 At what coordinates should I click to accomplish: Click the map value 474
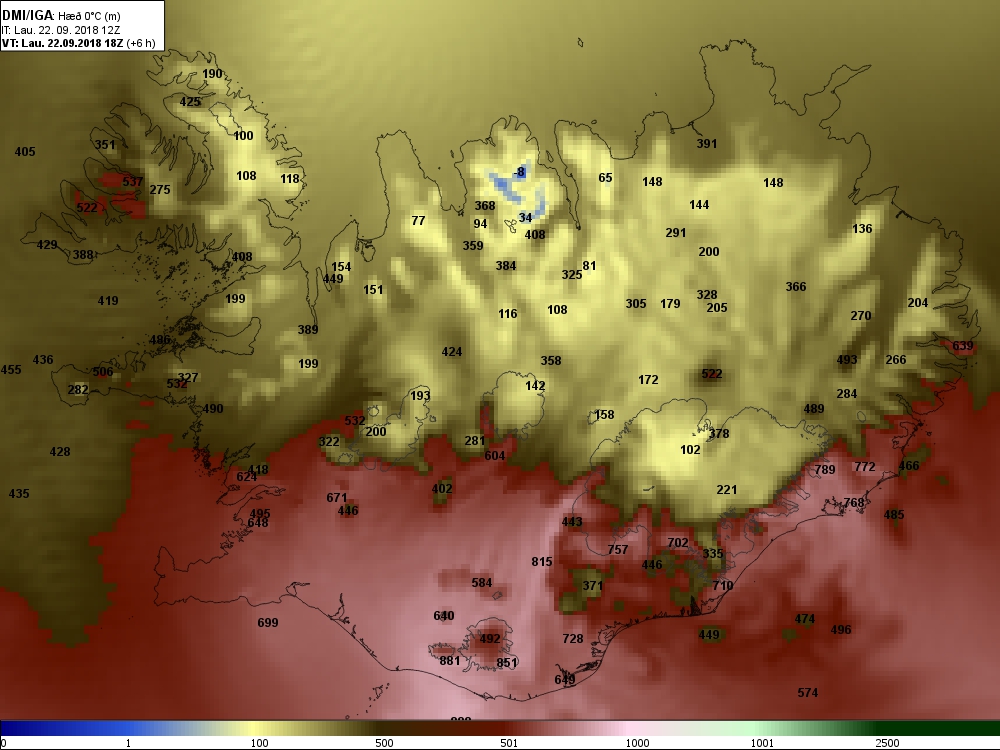[805, 619]
